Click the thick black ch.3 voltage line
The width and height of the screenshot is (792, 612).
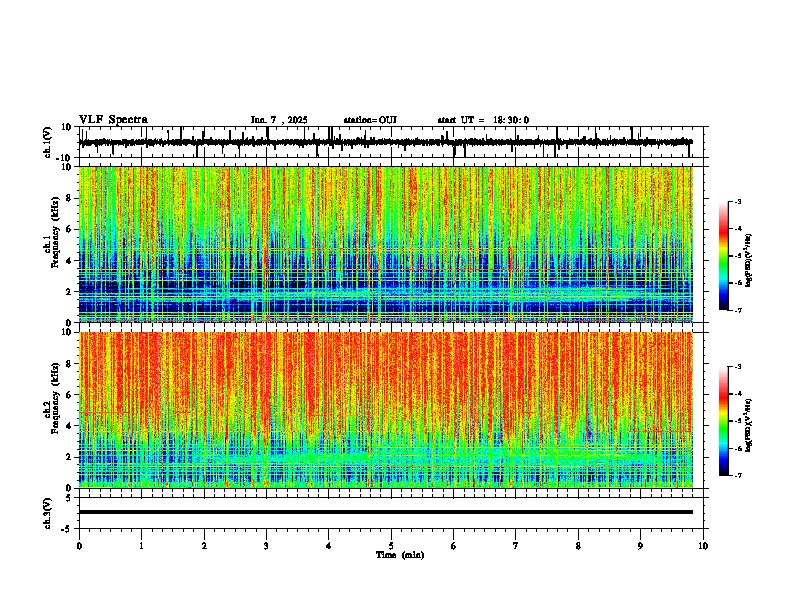(x=386, y=512)
